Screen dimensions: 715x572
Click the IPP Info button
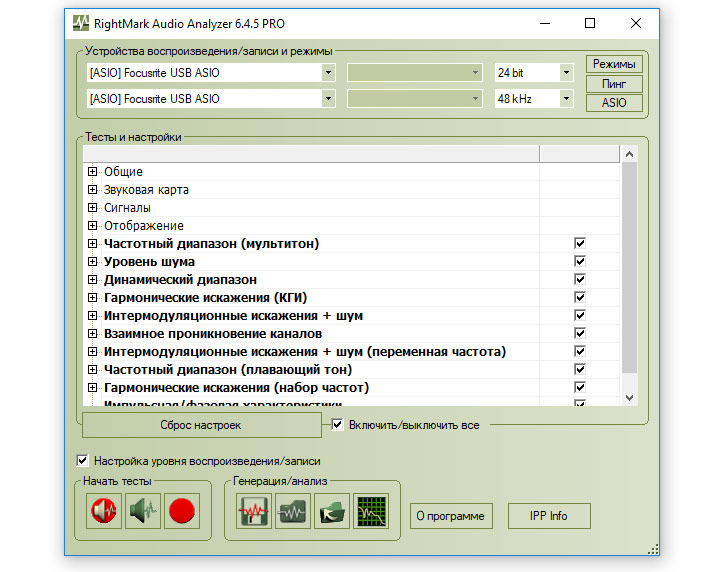(549, 516)
